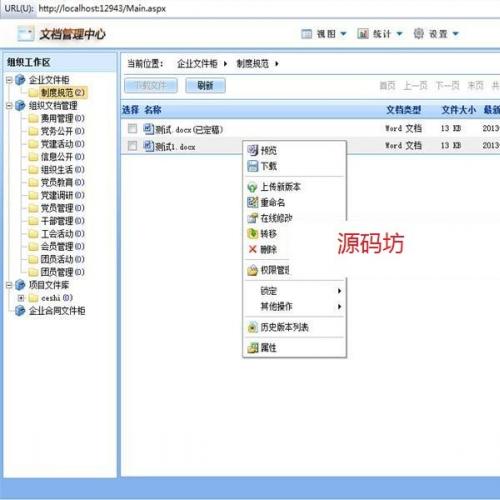Screen dimensions: 500x500
Task: Expand the 锁定 lock submenu
Action: [295, 291]
